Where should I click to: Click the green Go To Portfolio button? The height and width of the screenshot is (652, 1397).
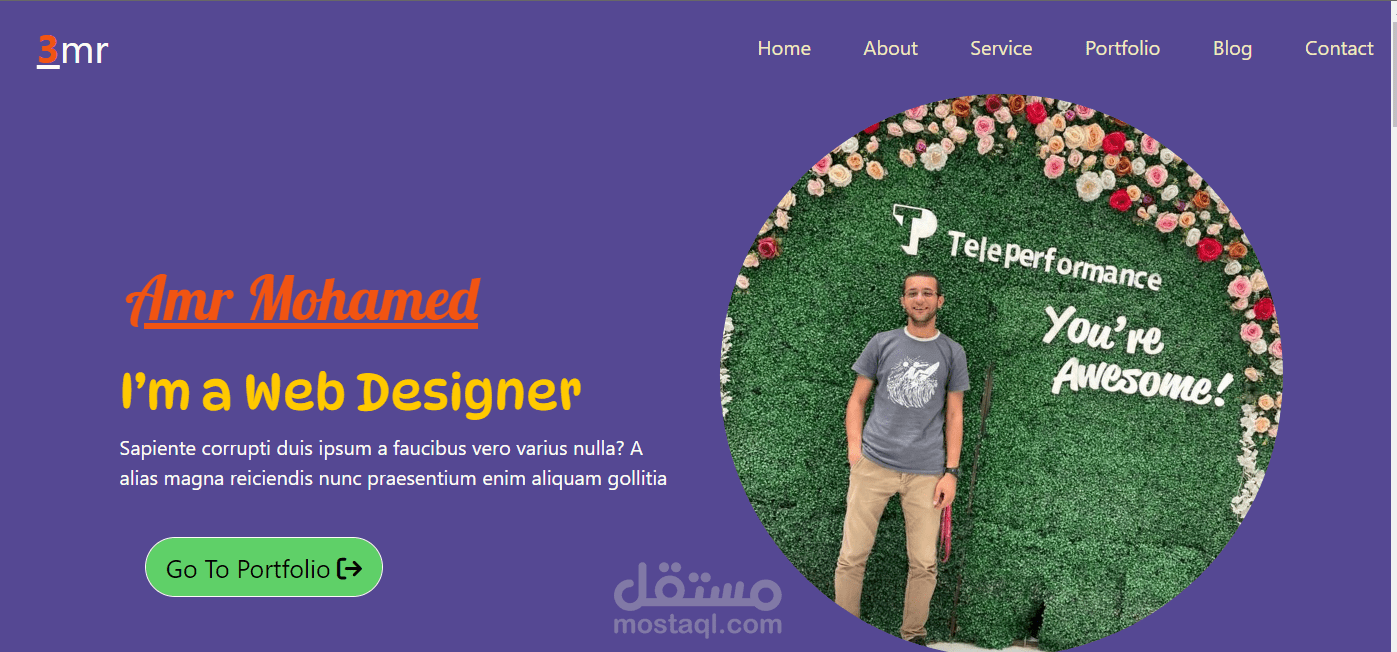click(x=264, y=567)
